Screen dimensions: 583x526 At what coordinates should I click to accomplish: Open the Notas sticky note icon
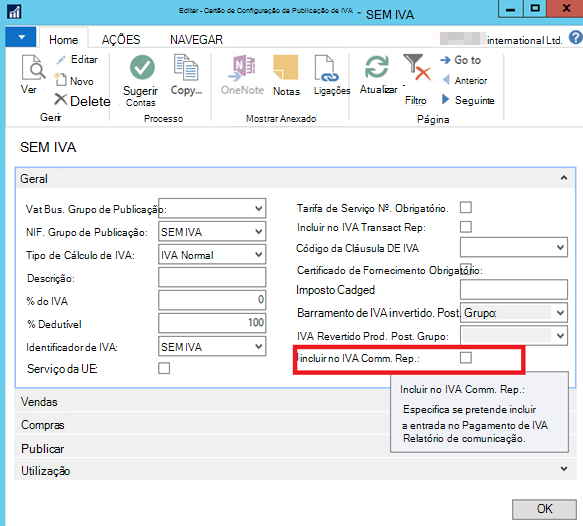[x=286, y=68]
